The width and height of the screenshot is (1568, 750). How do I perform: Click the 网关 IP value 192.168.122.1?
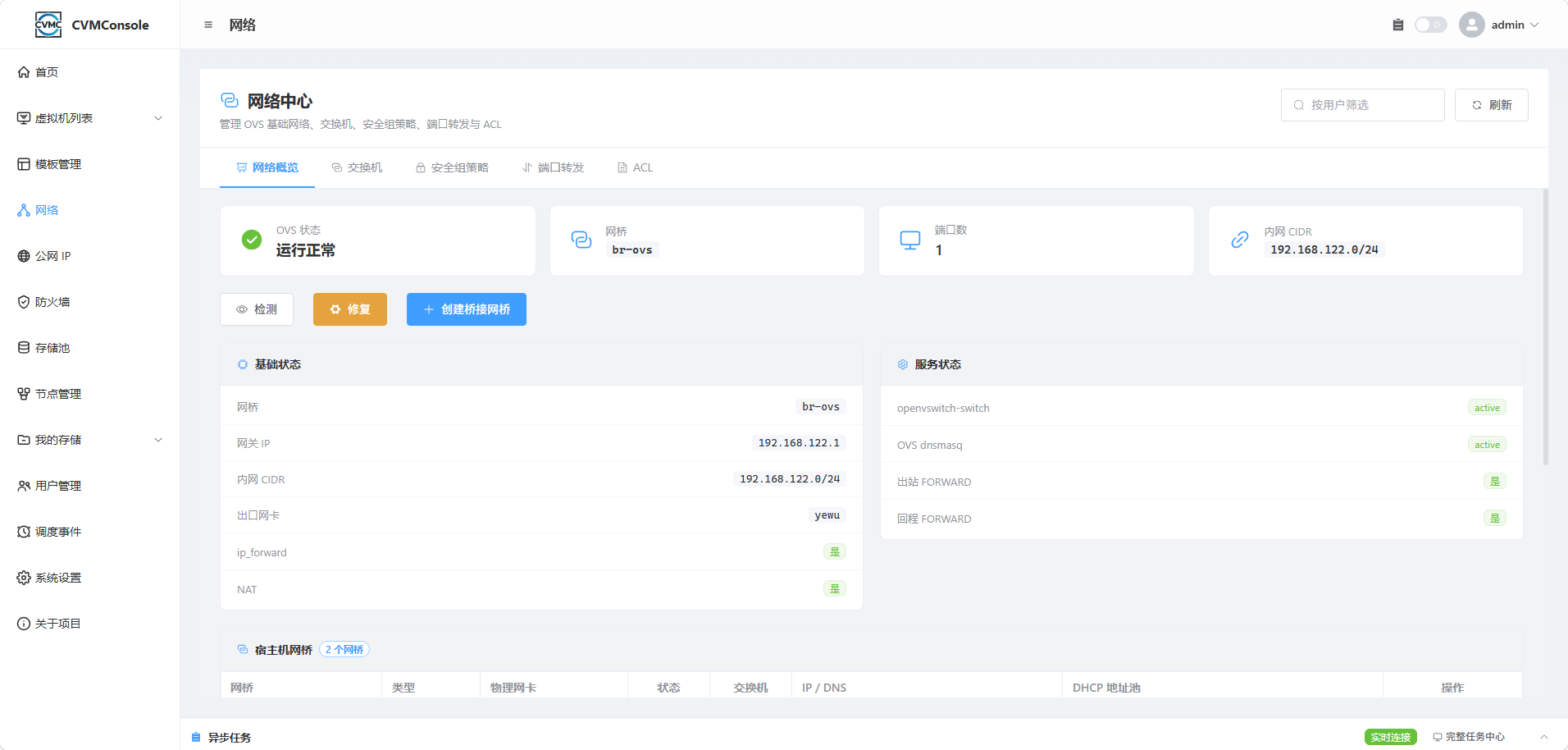click(799, 443)
